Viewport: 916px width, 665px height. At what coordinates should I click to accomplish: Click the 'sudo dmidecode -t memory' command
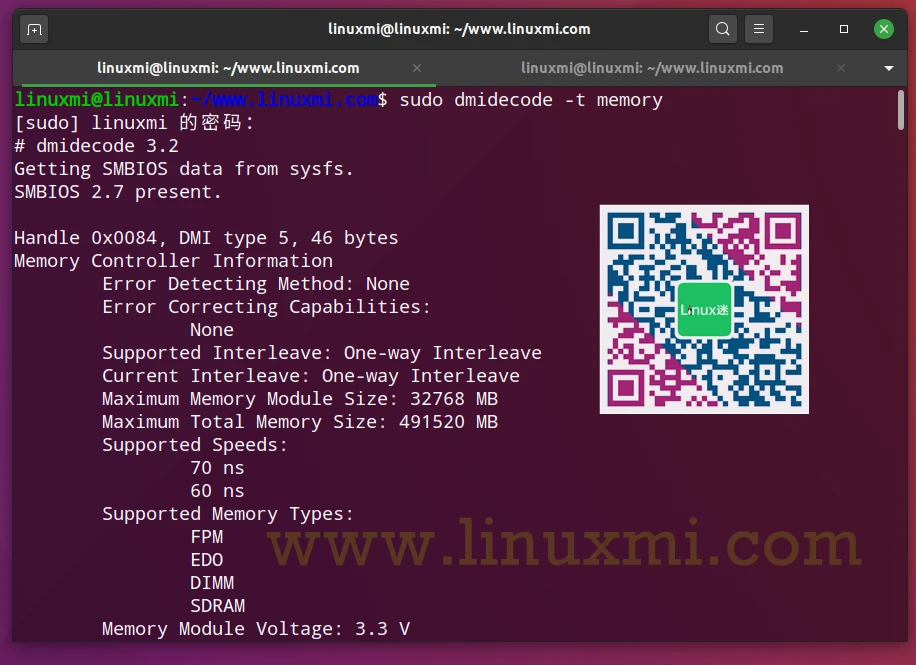531,100
